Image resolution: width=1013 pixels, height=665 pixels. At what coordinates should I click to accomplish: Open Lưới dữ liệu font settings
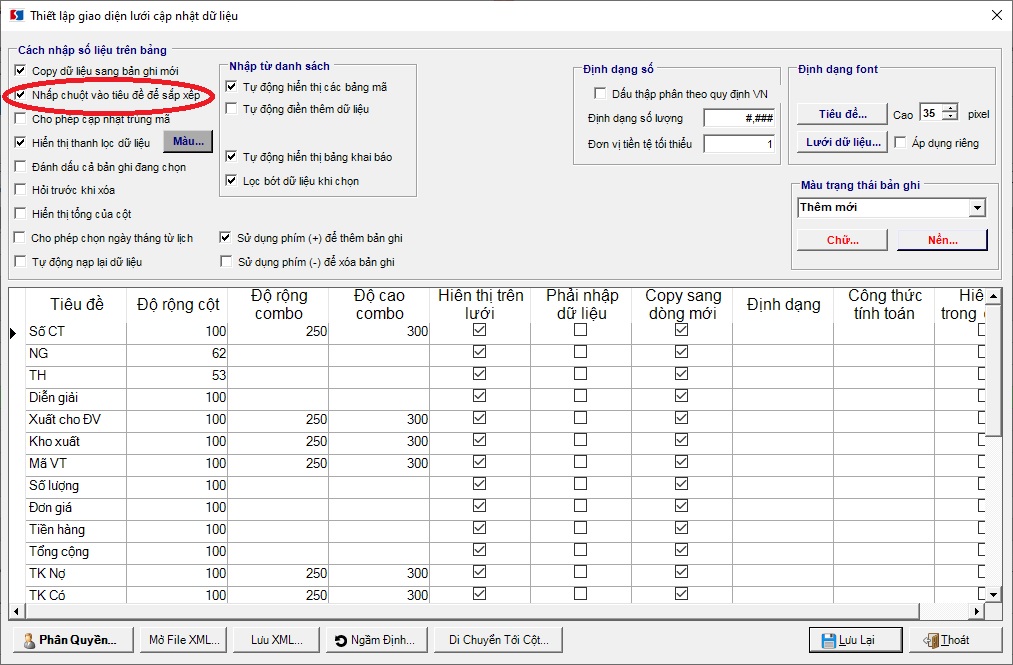pyautogui.click(x=842, y=142)
